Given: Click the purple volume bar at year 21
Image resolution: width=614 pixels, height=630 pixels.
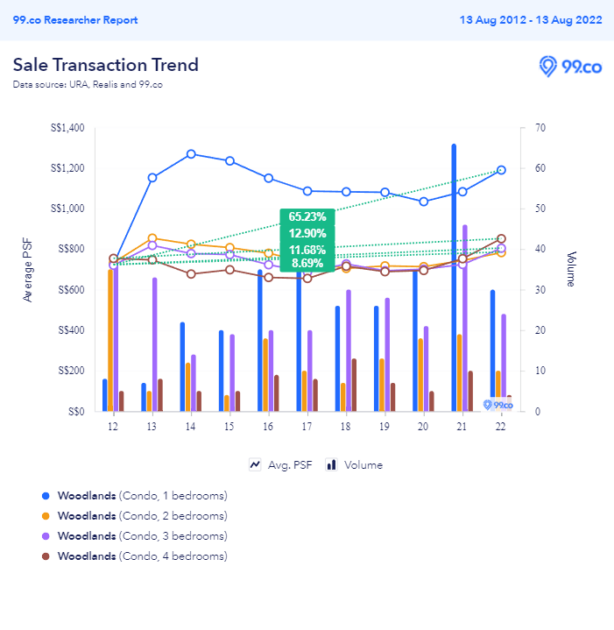Looking at the screenshot, I should pos(465,318).
